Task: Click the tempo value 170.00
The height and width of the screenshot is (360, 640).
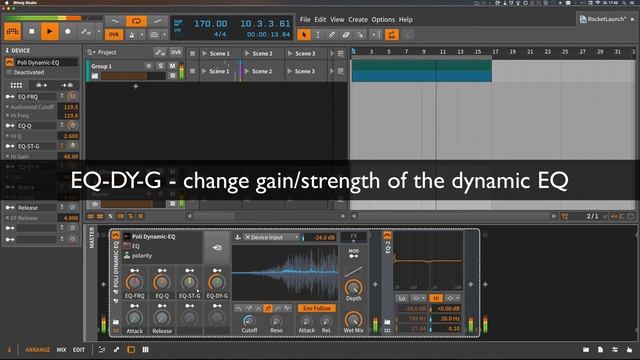Action: pos(211,24)
